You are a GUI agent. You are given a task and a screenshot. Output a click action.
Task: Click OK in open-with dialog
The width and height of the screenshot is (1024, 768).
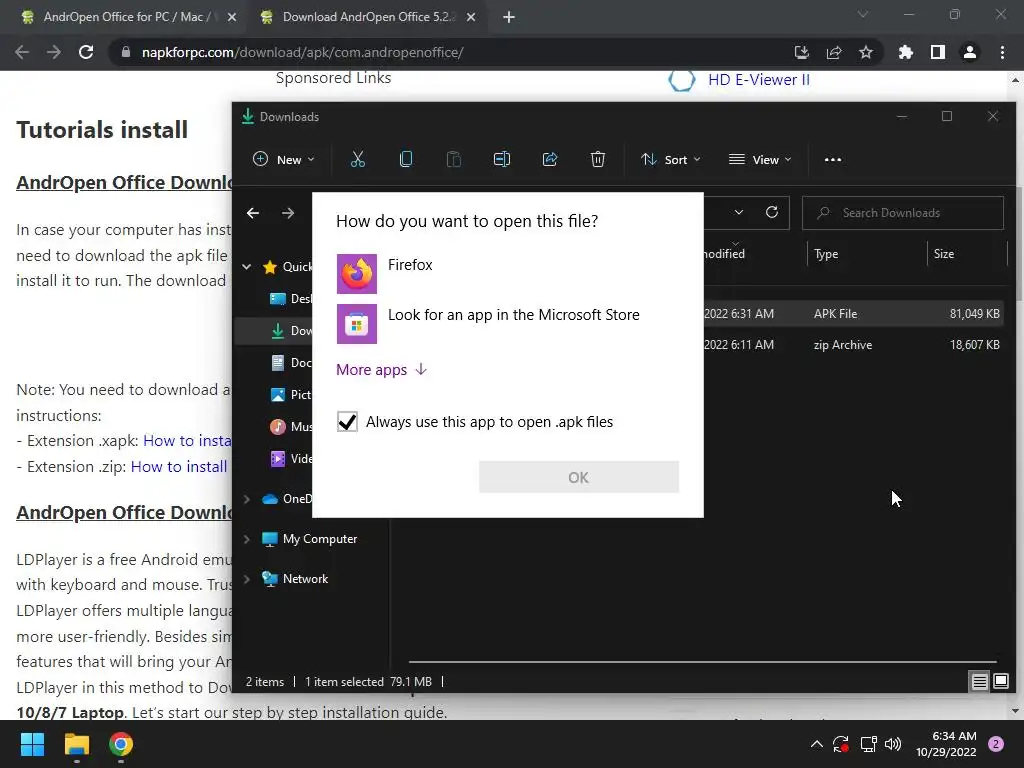[579, 477]
